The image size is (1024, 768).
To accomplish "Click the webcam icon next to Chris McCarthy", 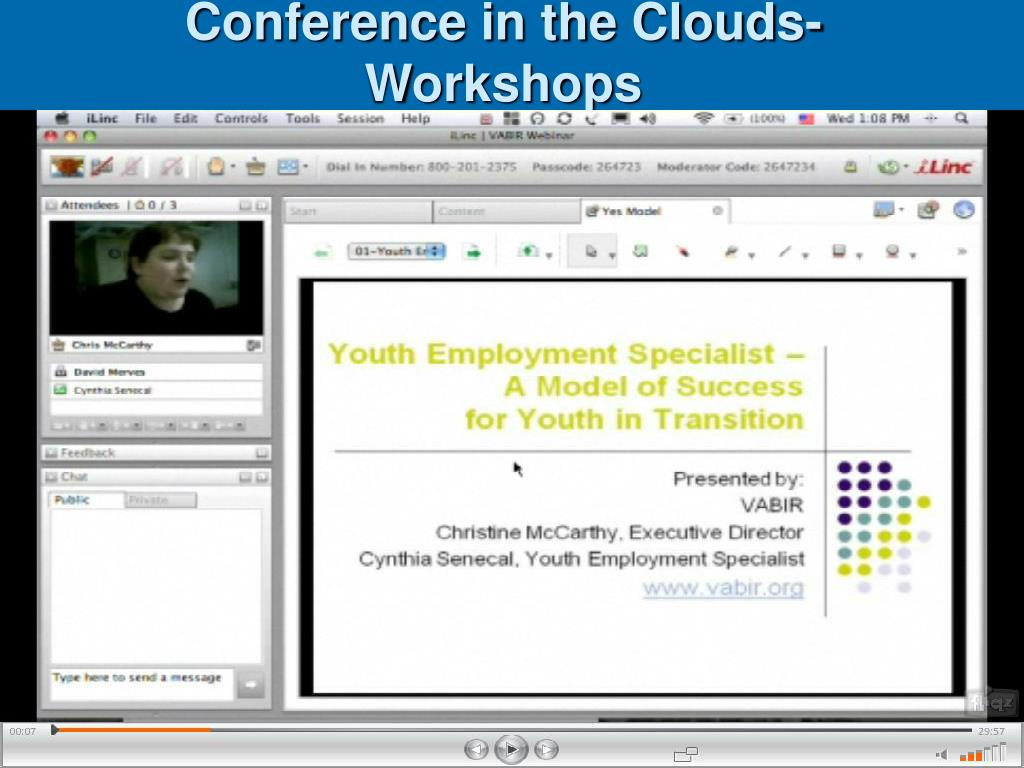I will point(254,345).
